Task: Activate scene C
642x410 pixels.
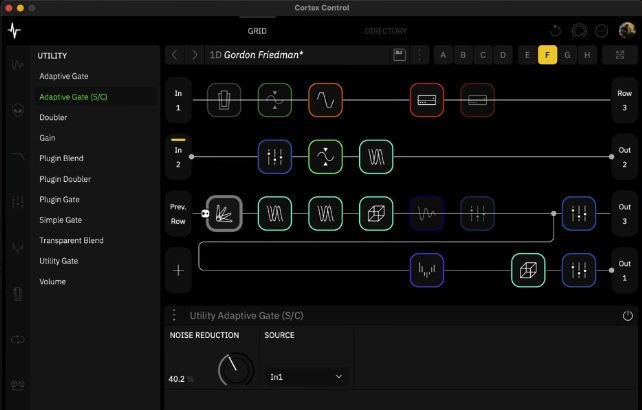Action: click(483, 55)
